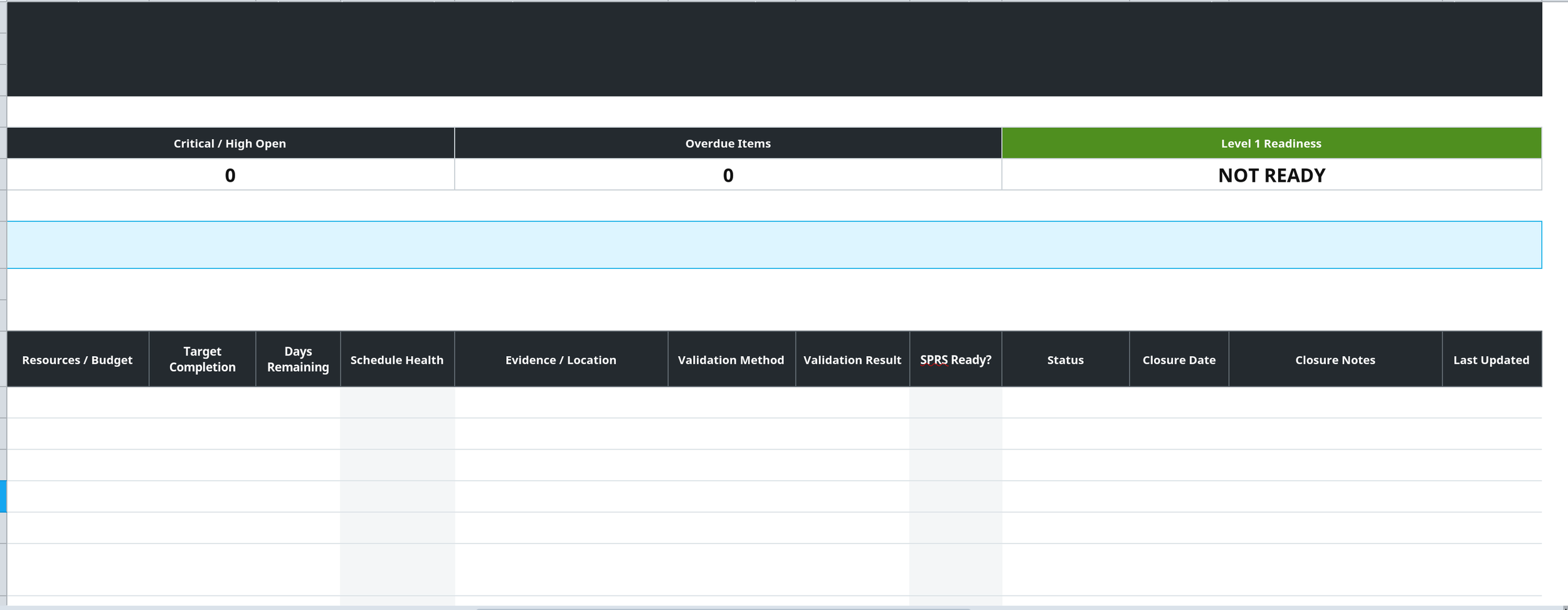Select the green Level 1 Readiness header

(1271, 143)
